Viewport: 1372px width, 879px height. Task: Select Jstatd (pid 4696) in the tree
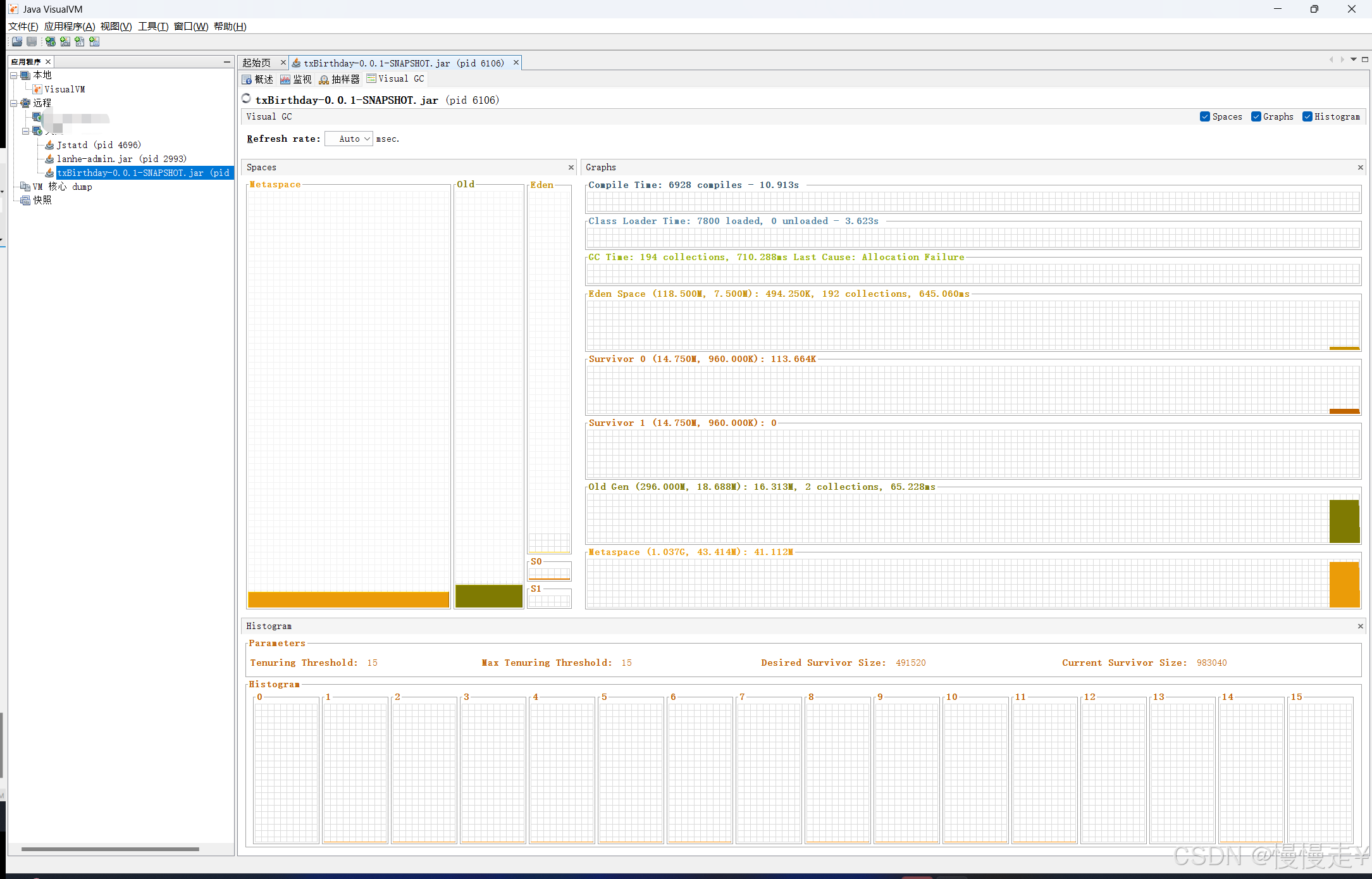point(99,145)
